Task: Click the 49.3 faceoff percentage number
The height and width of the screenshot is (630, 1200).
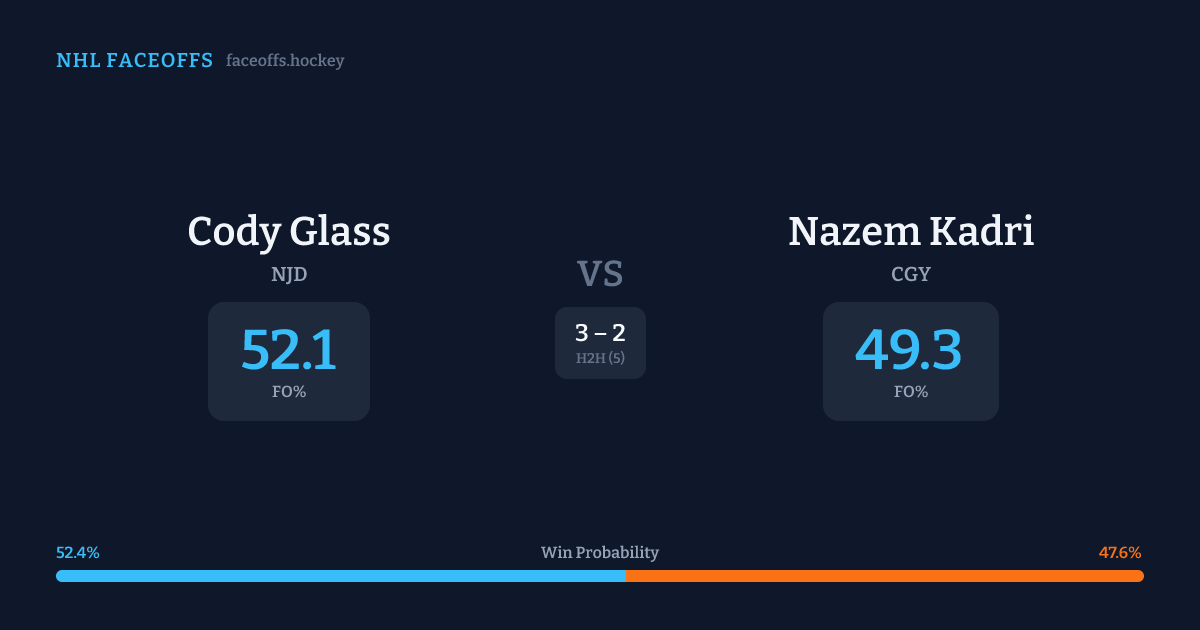Action: click(909, 350)
